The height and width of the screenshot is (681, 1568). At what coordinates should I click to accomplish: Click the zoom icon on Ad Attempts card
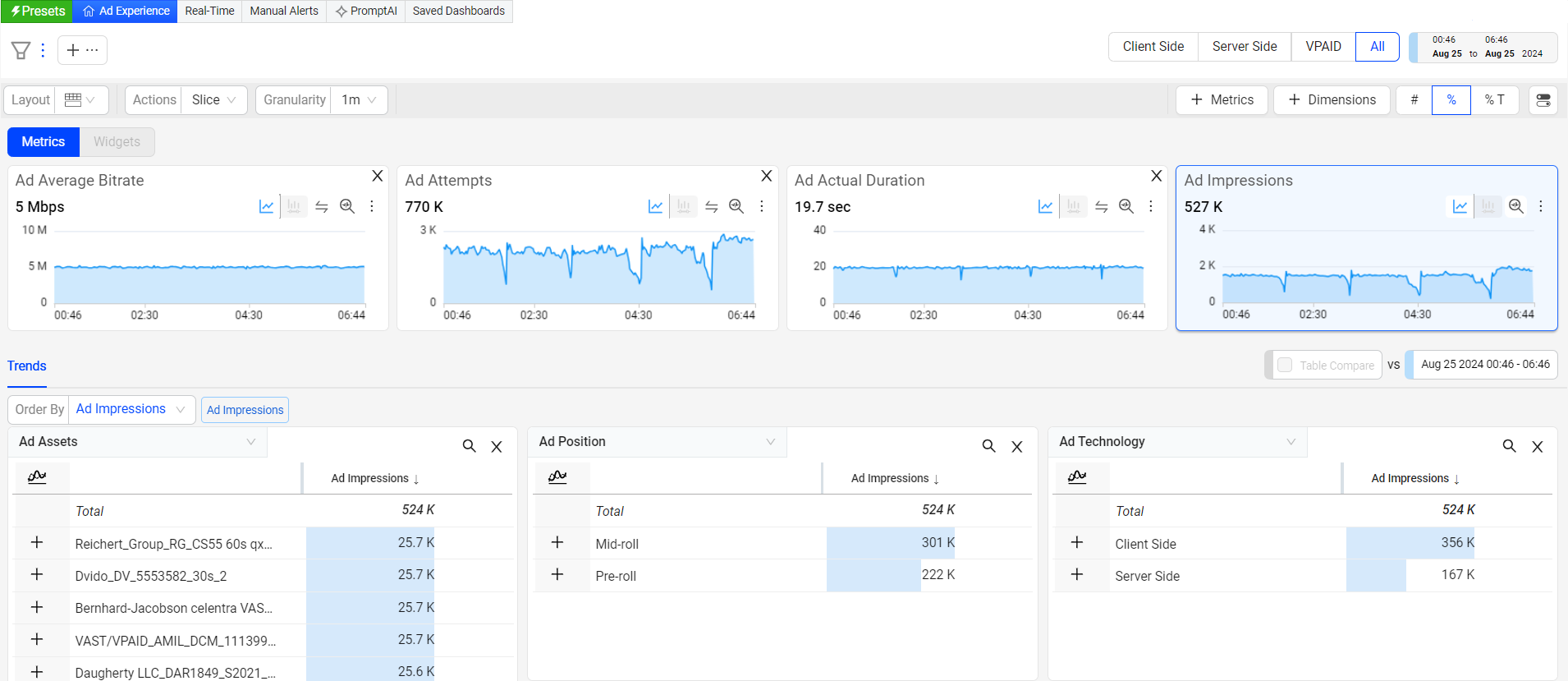(x=736, y=206)
